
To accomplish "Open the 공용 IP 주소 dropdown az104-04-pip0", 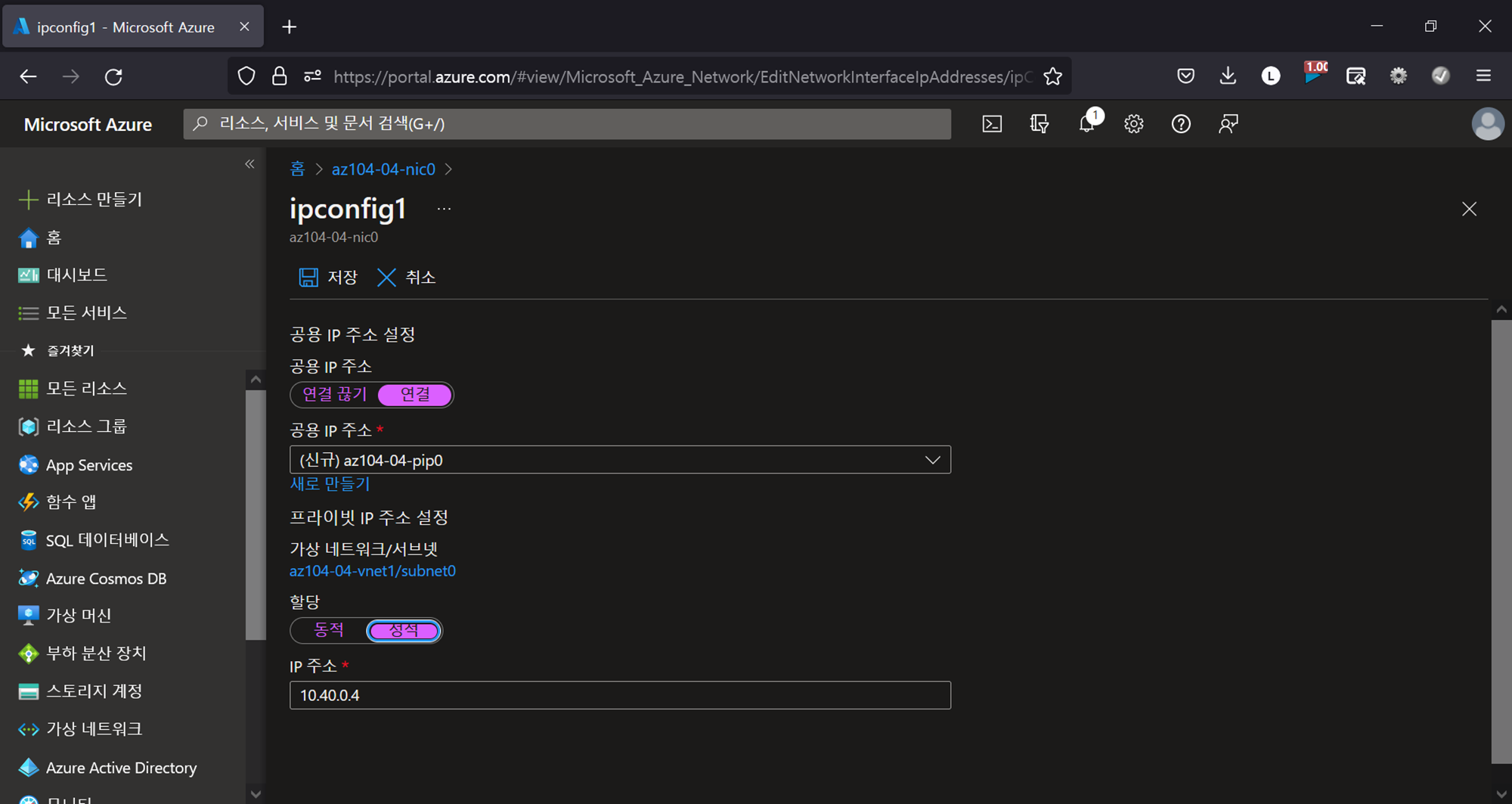I will (x=620, y=460).
